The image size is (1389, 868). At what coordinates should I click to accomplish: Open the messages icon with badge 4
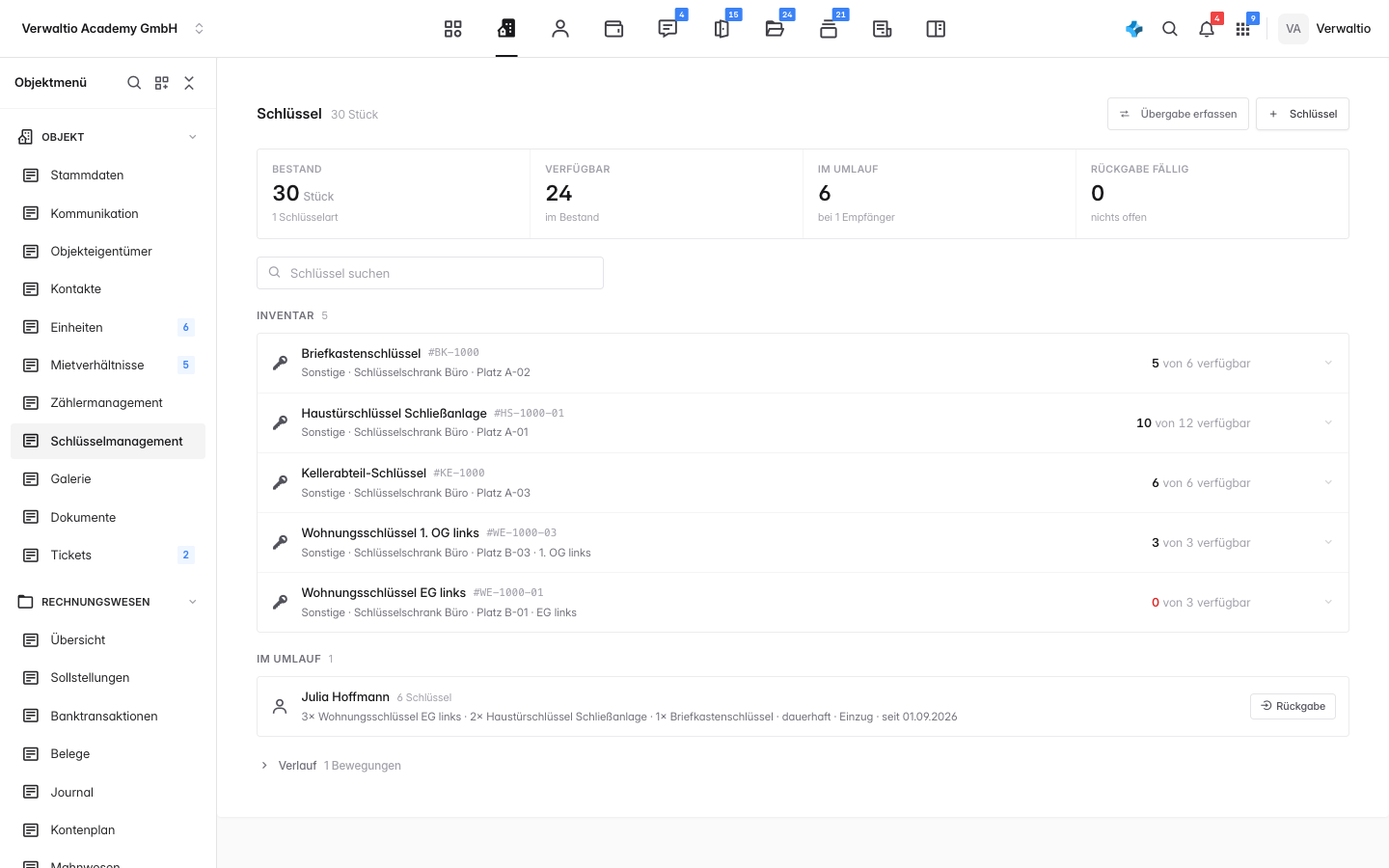coord(667,29)
